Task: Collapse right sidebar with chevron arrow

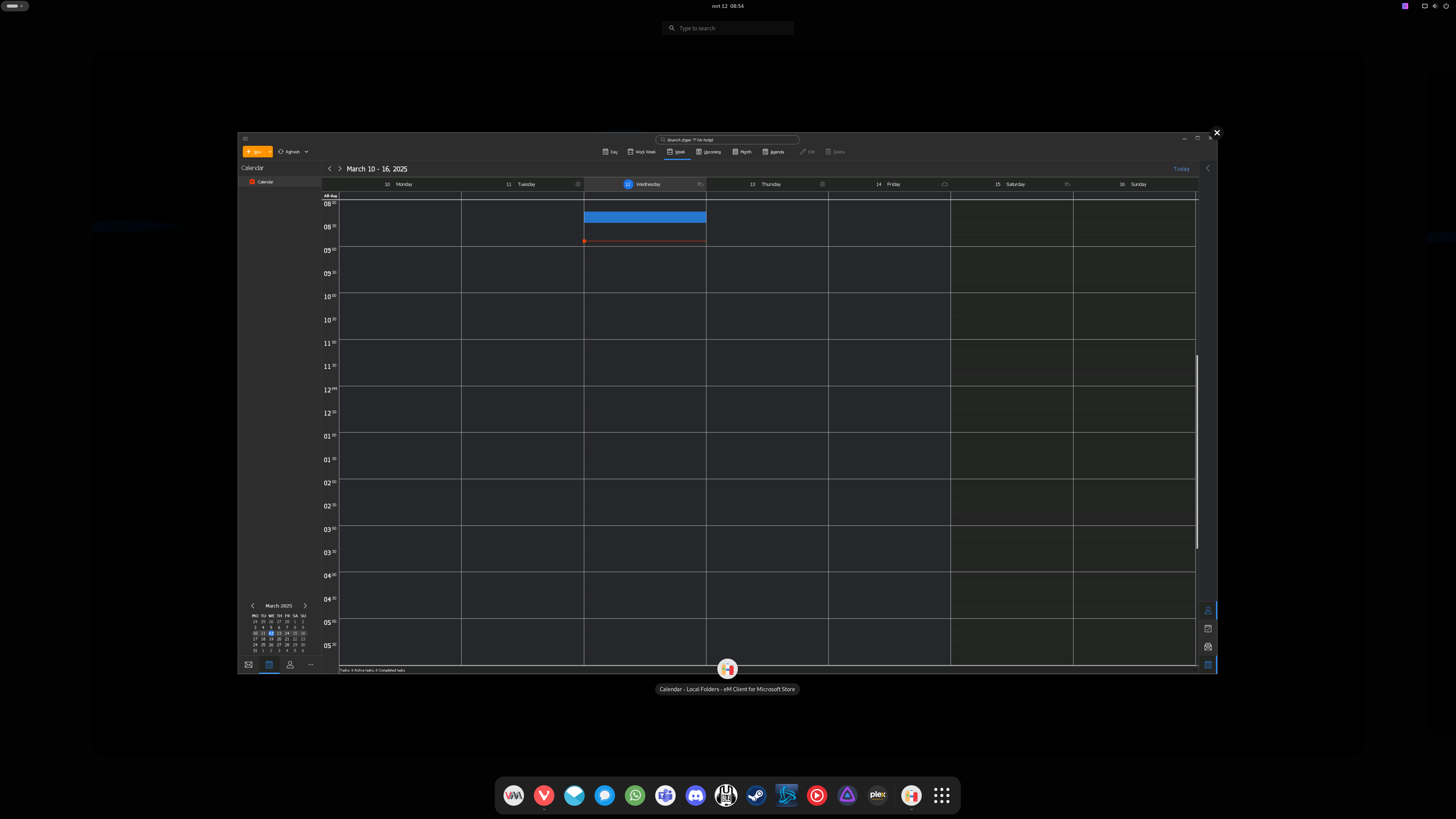Action: coord(1208,168)
